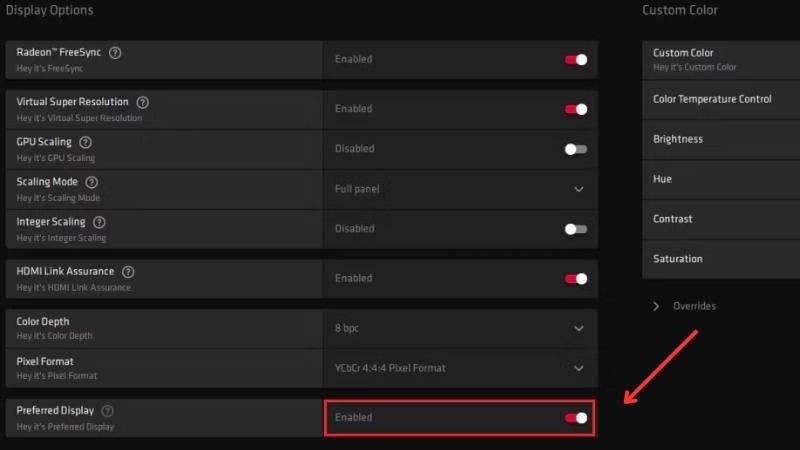
Task: Select the Contrast setting row
Action: point(721,219)
